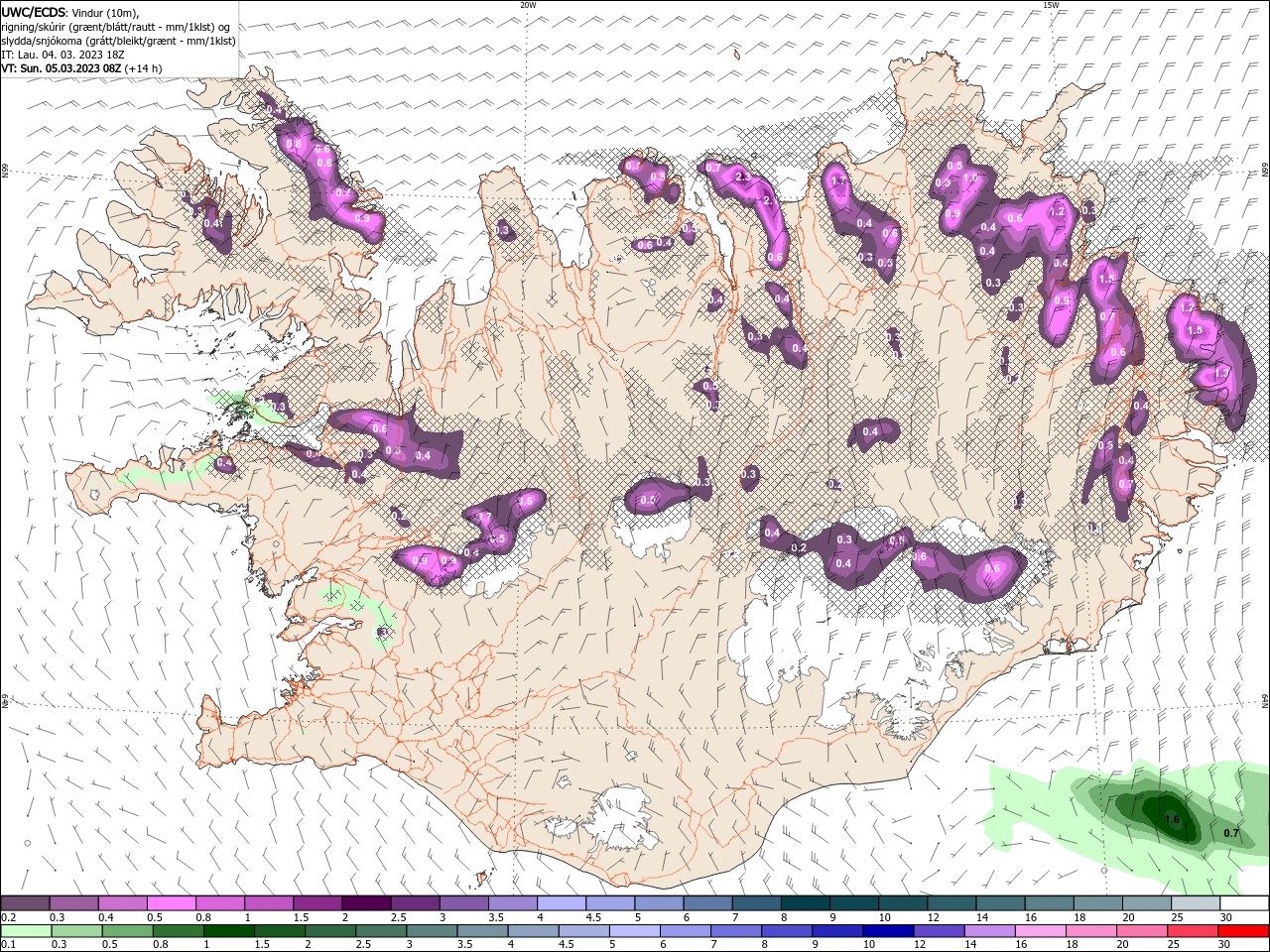This screenshot has width=1270, height=952.
Task: Pick the snow legend swatch above 25
Action: click(x=1196, y=903)
